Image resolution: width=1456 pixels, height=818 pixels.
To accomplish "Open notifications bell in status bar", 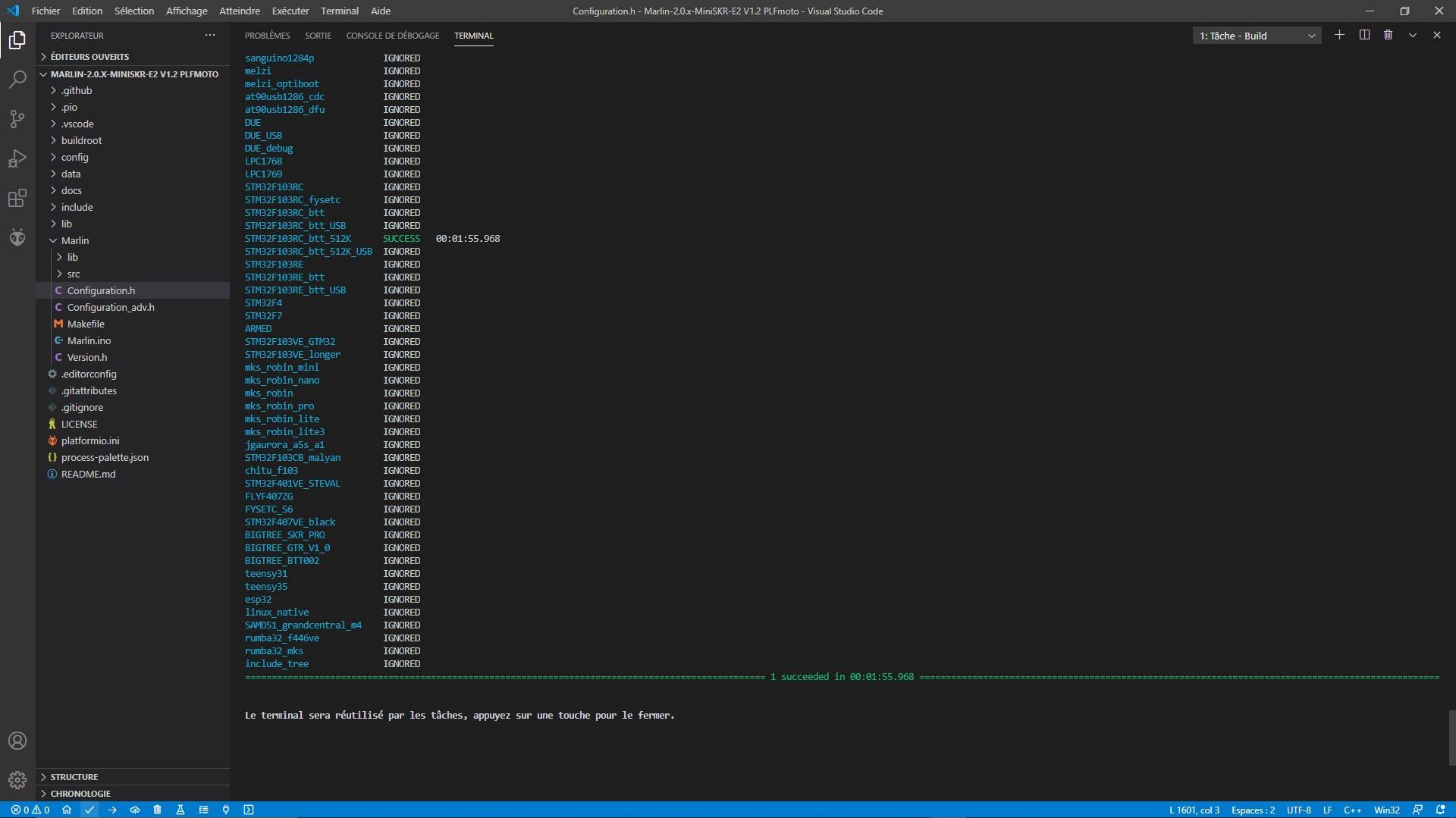I will (x=1440, y=810).
